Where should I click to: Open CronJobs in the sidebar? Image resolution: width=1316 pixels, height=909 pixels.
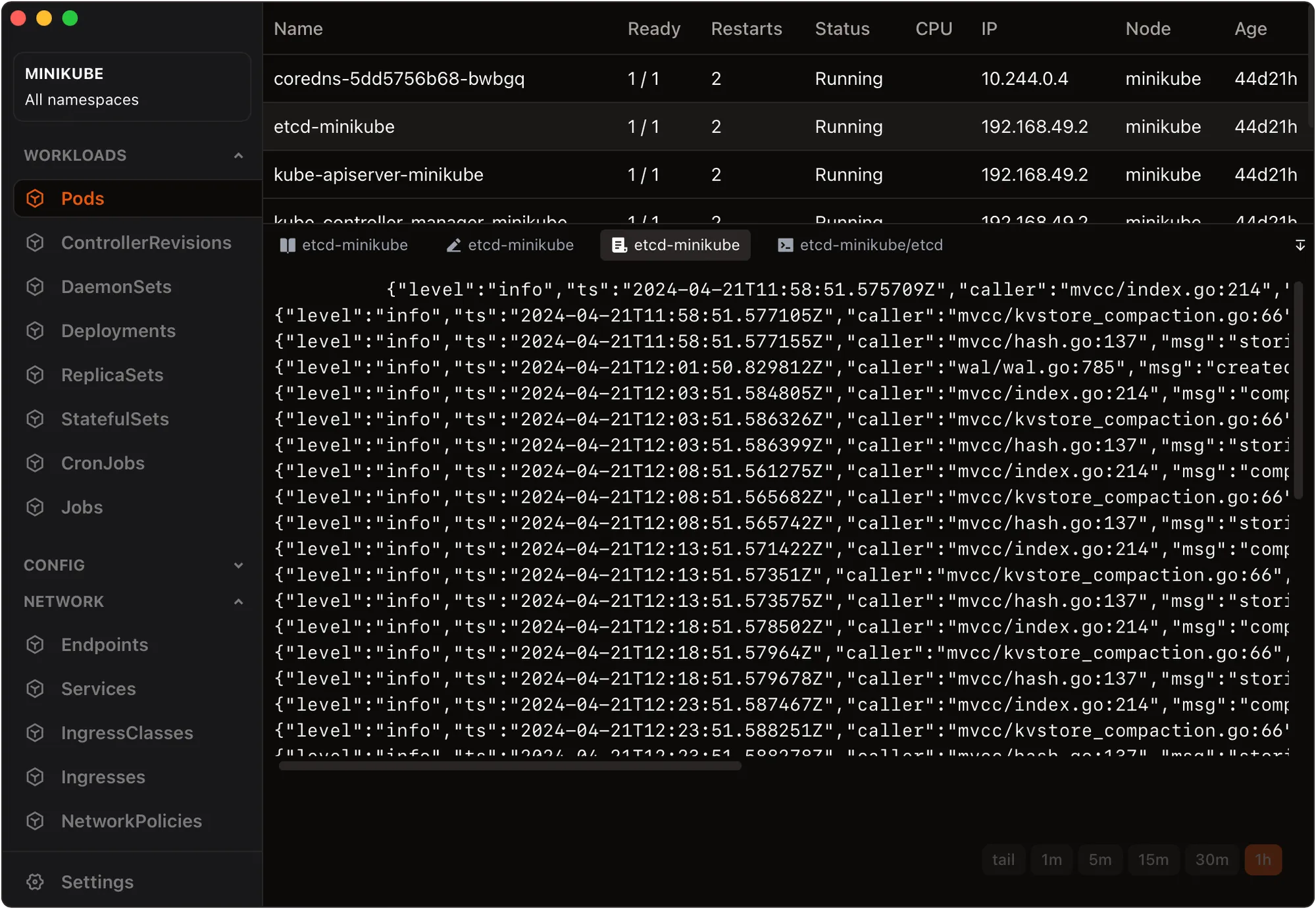tap(103, 463)
